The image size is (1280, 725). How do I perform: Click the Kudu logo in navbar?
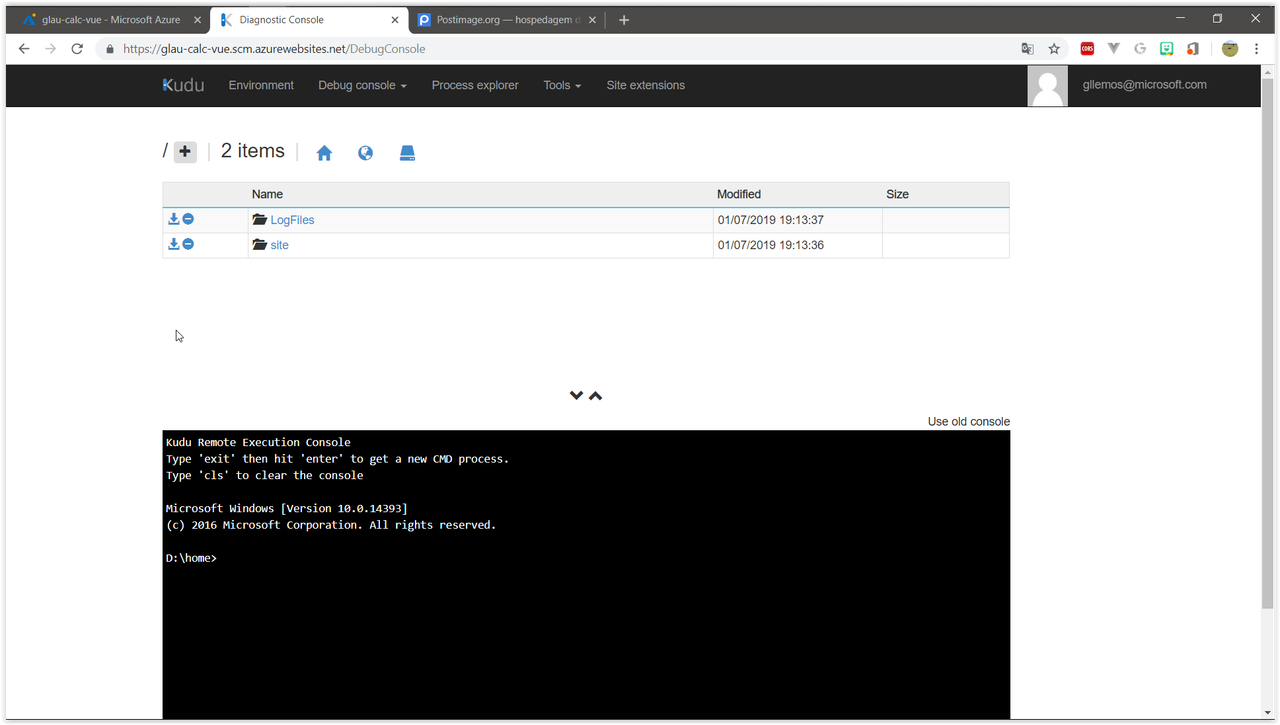coord(183,85)
